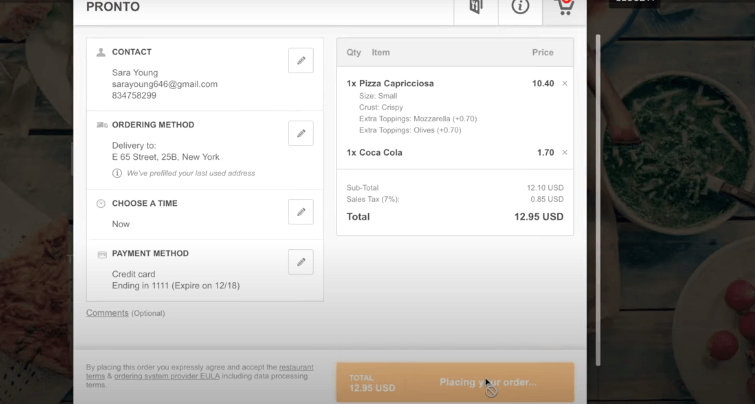The height and width of the screenshot is (404, 755).
Task: Click the Placing your order button
Action: tap(455, 382)
